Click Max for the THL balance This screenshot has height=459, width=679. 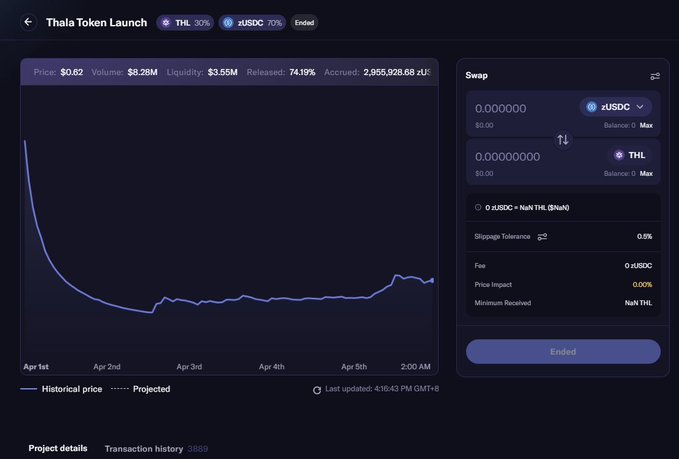tap(646, 173)
